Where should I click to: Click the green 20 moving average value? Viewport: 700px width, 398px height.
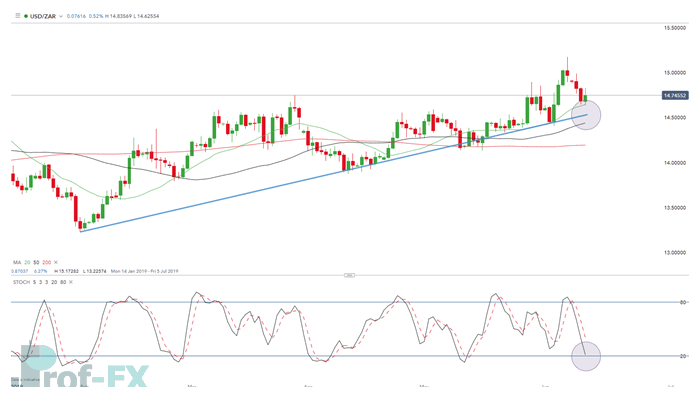point(27,262)
